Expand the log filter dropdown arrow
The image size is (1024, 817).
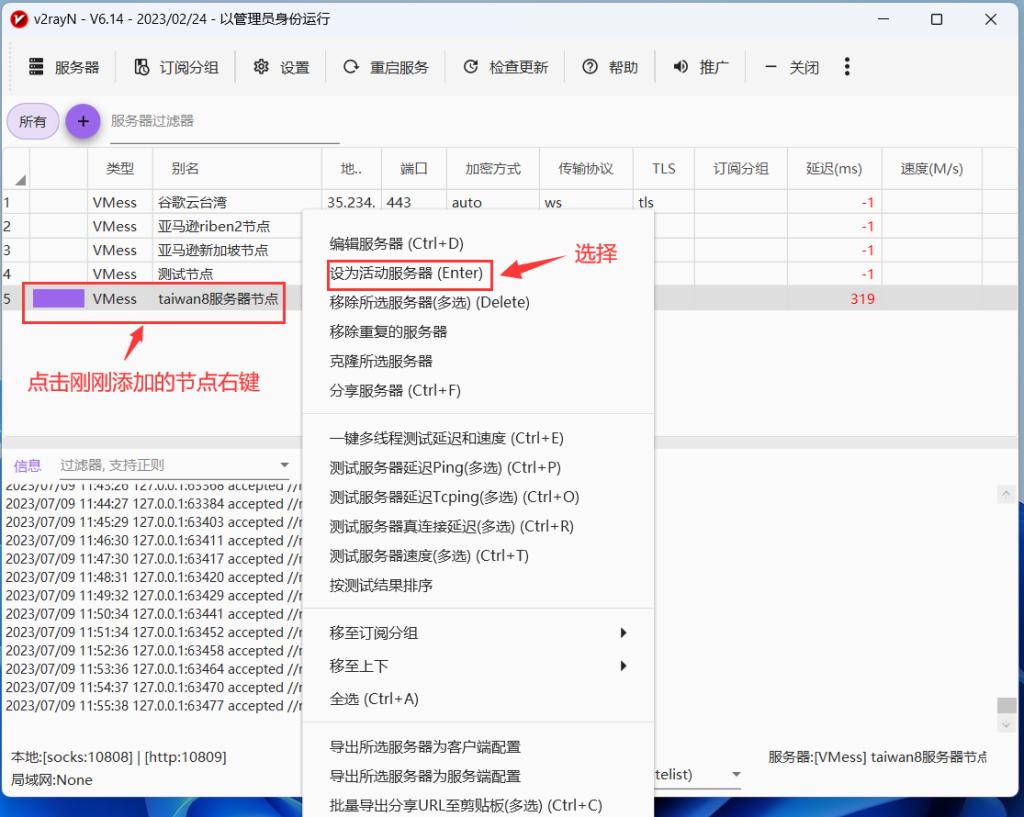coord(284,465)
